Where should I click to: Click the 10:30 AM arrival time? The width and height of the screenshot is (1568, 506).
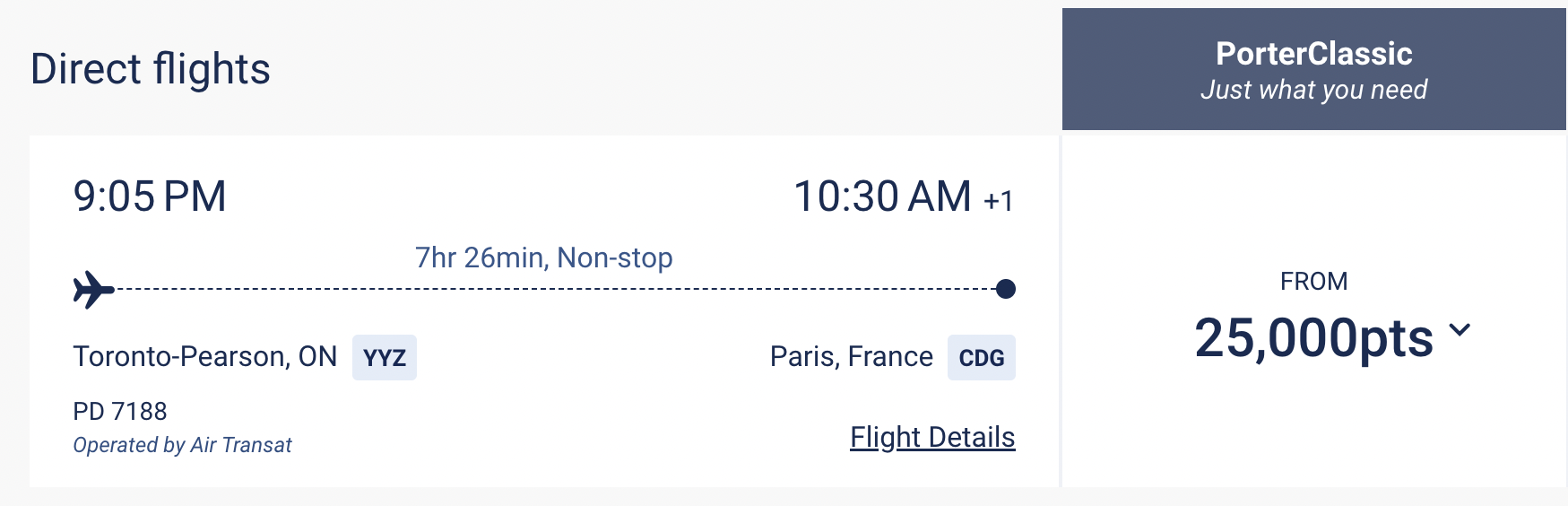(882, 196)
